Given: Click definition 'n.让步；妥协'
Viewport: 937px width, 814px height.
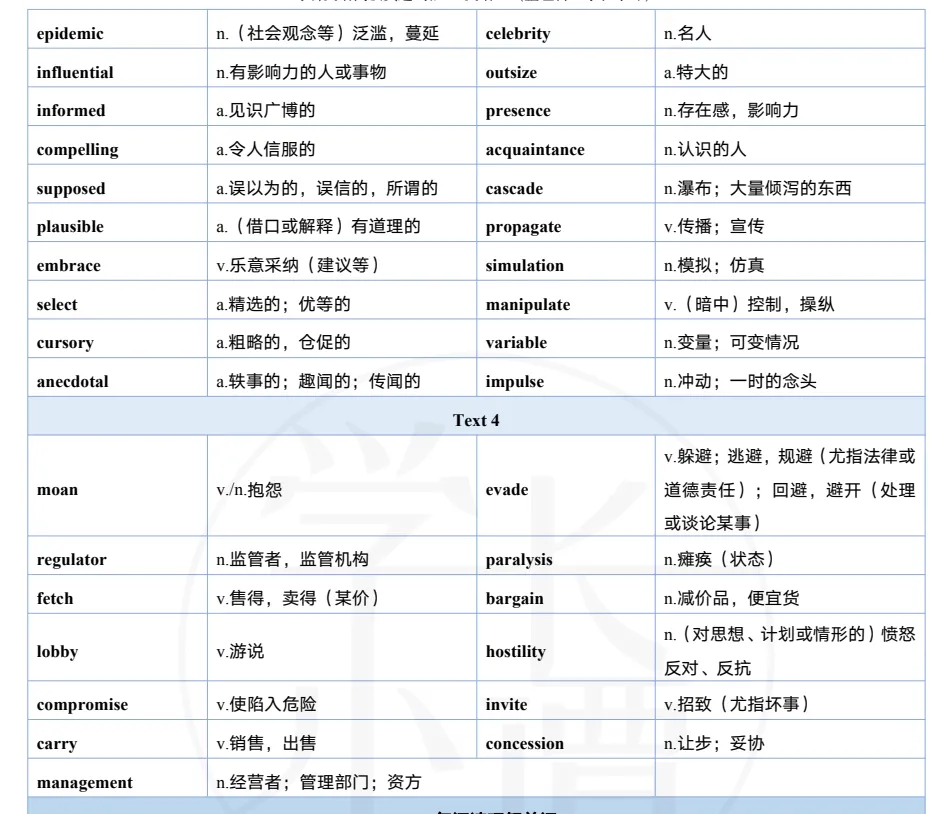Looking at the screenshot, I should tap(714, 743).
